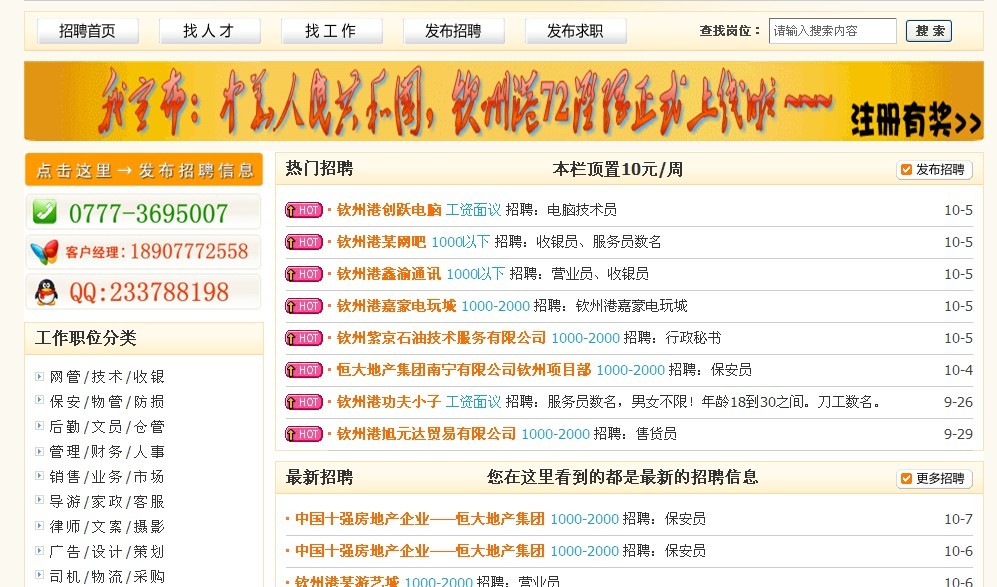Click the arrow icon beside 司机/物流/采购
Viewport: 997px width, 587px height.
pyautogui.click(x=39, y=576)
